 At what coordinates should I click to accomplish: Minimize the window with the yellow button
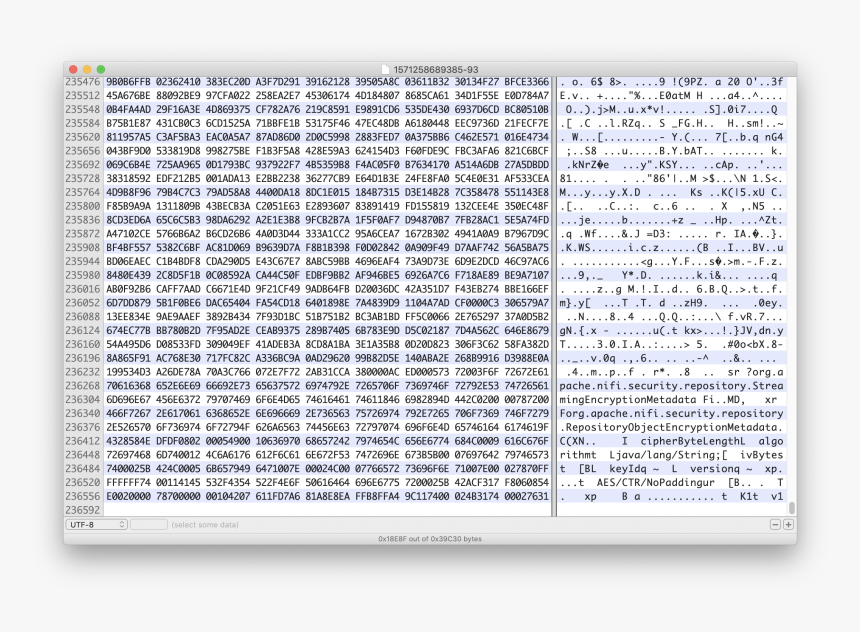(87, 70)
